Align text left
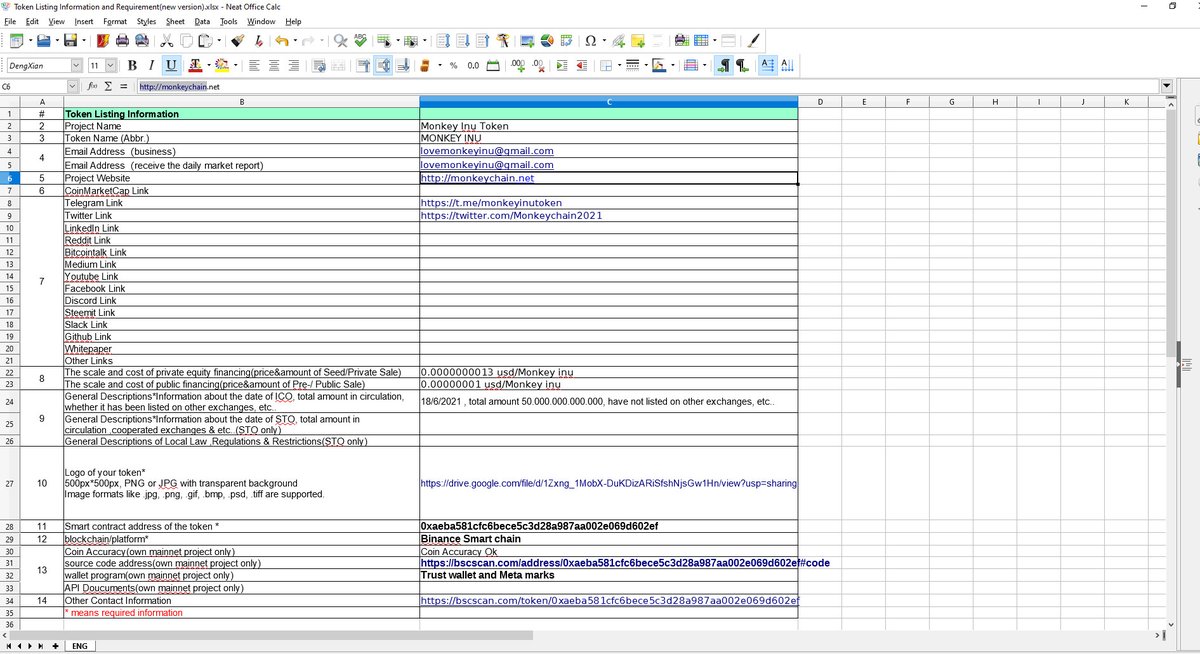 coord(255,65)
